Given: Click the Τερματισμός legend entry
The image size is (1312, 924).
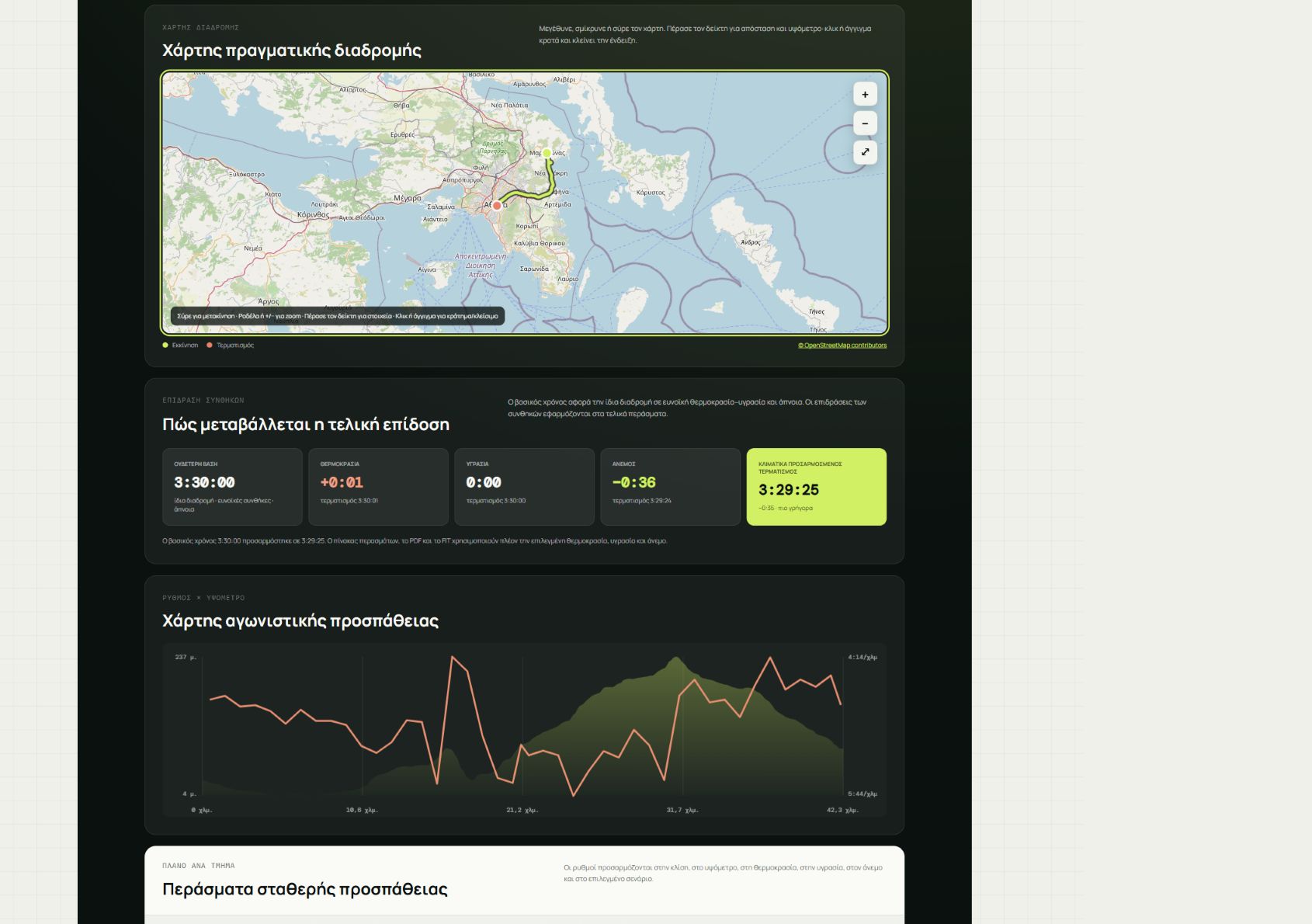Looking at the screenshot, I should (230, 346).
